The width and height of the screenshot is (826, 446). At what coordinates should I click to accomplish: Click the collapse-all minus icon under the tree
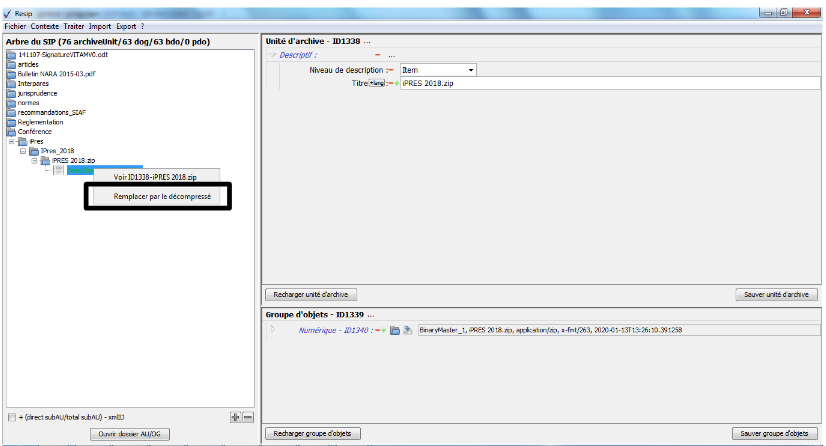pos(248,416)
